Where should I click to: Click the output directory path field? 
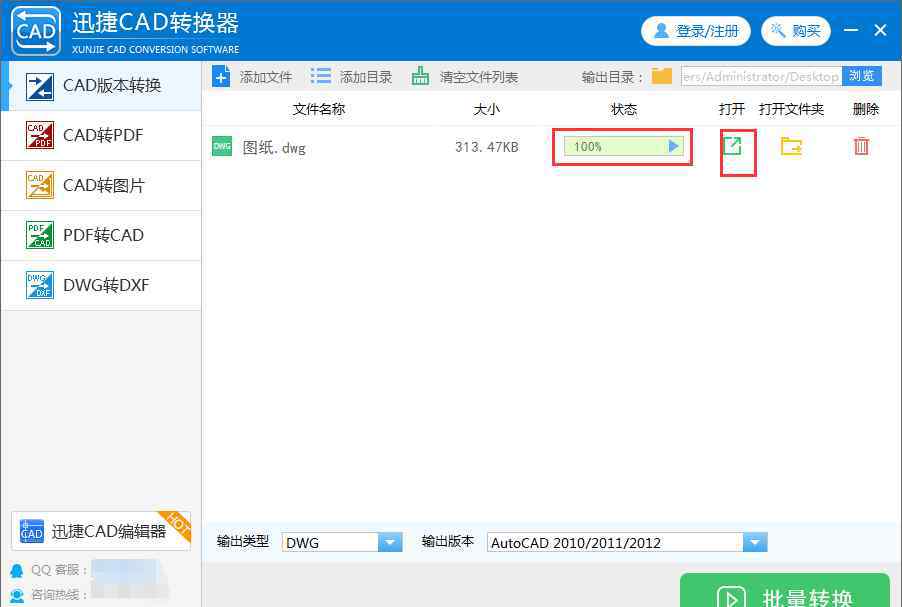[760, 76]
